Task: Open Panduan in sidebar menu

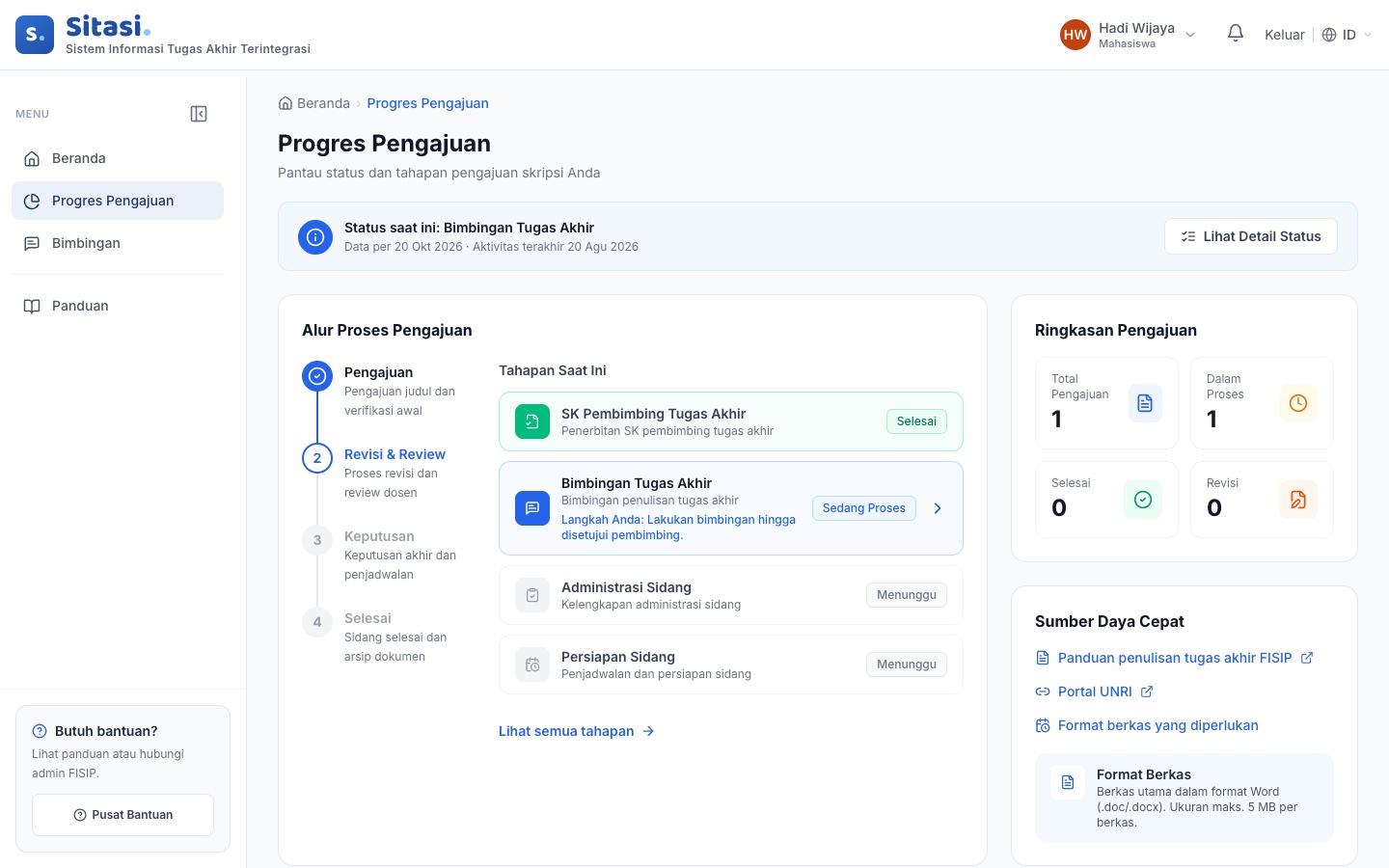Action: [118, 306]
